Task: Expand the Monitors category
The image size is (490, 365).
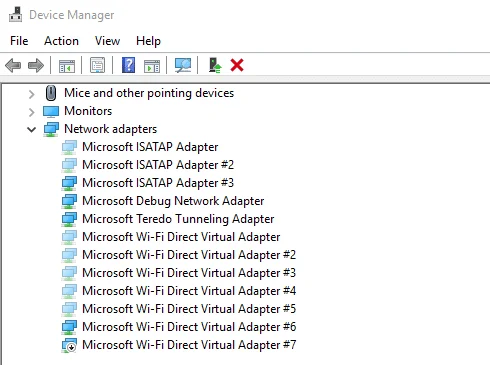Action: pos(32,112)
